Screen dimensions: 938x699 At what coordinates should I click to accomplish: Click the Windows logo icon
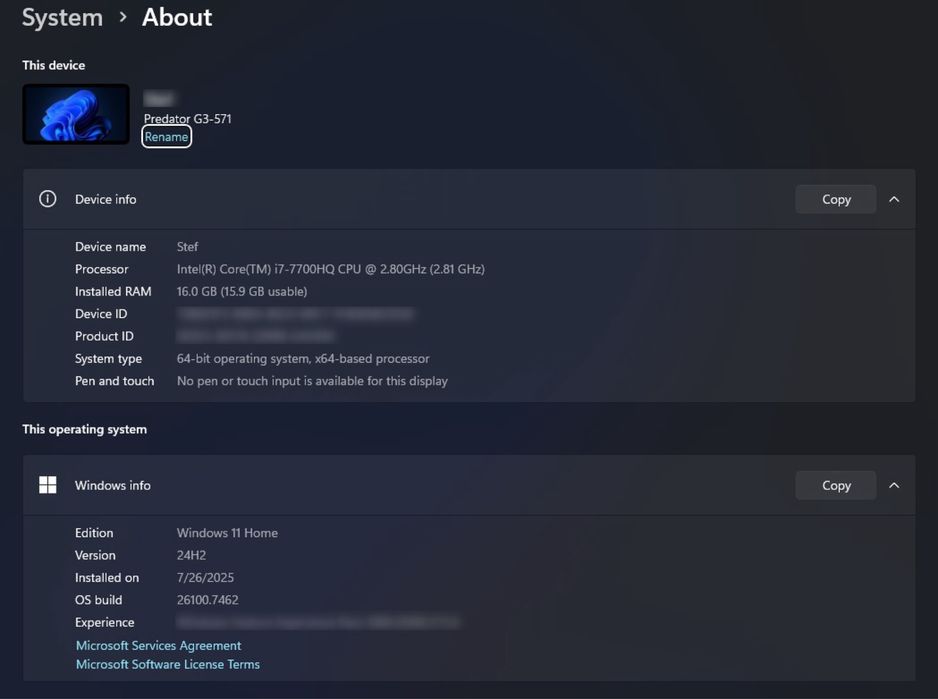48,485
